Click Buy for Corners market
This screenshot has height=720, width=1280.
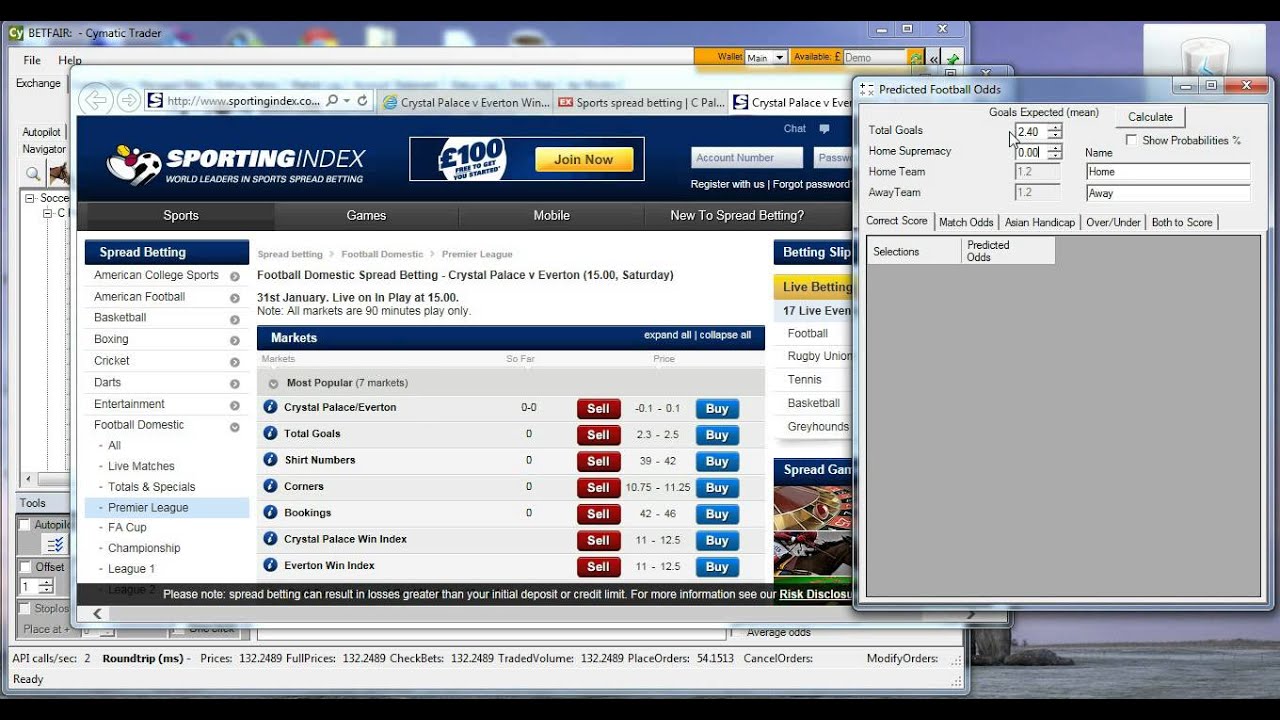(x=717, y=488)
